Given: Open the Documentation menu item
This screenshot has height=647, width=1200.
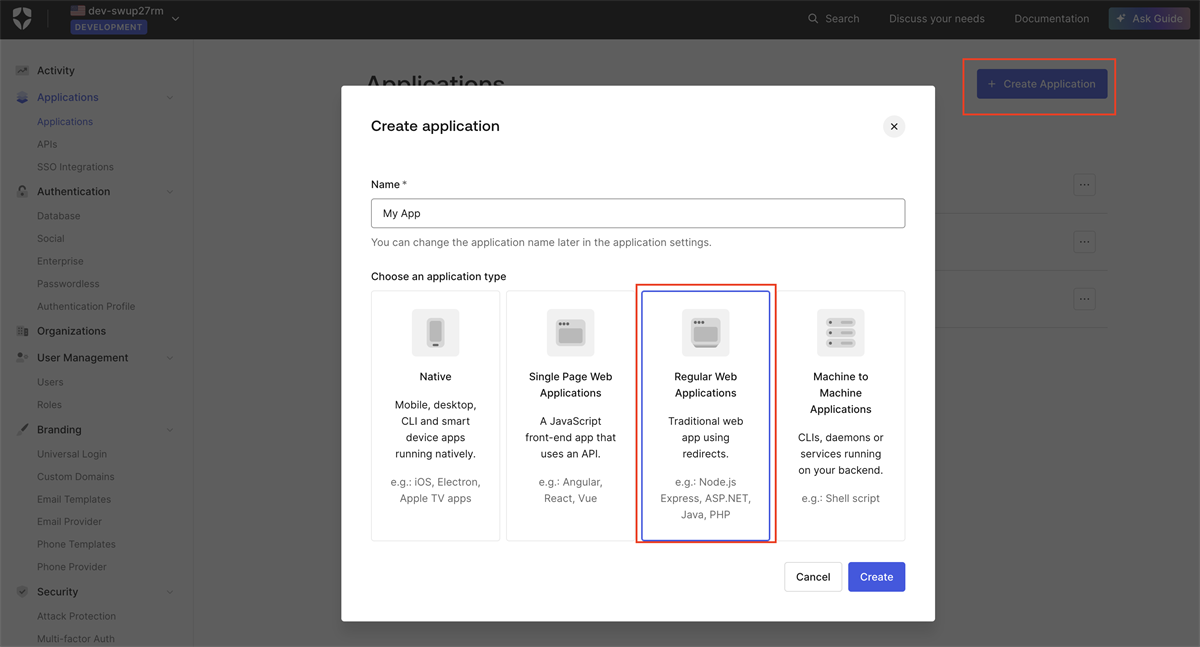Looking at the screenshot, I should tap(1051, 19).
